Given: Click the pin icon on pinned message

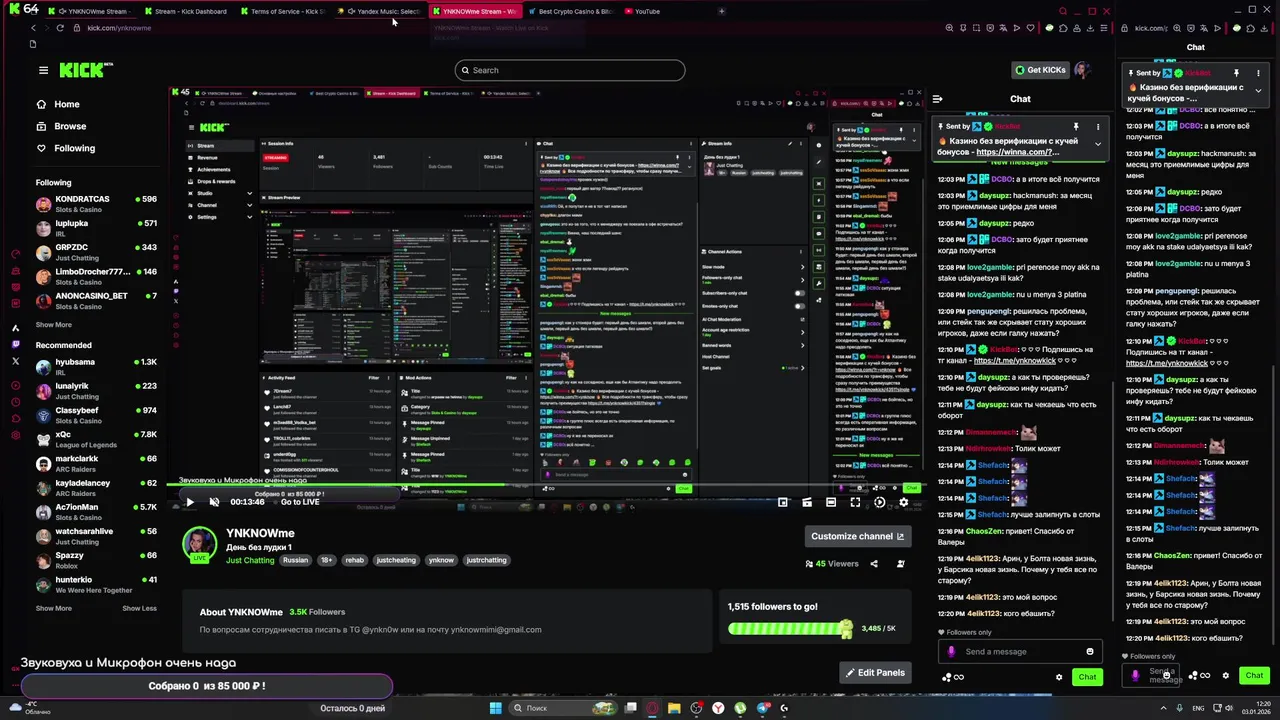Looking at the screenshot, I should click(x=1076, y=127).
